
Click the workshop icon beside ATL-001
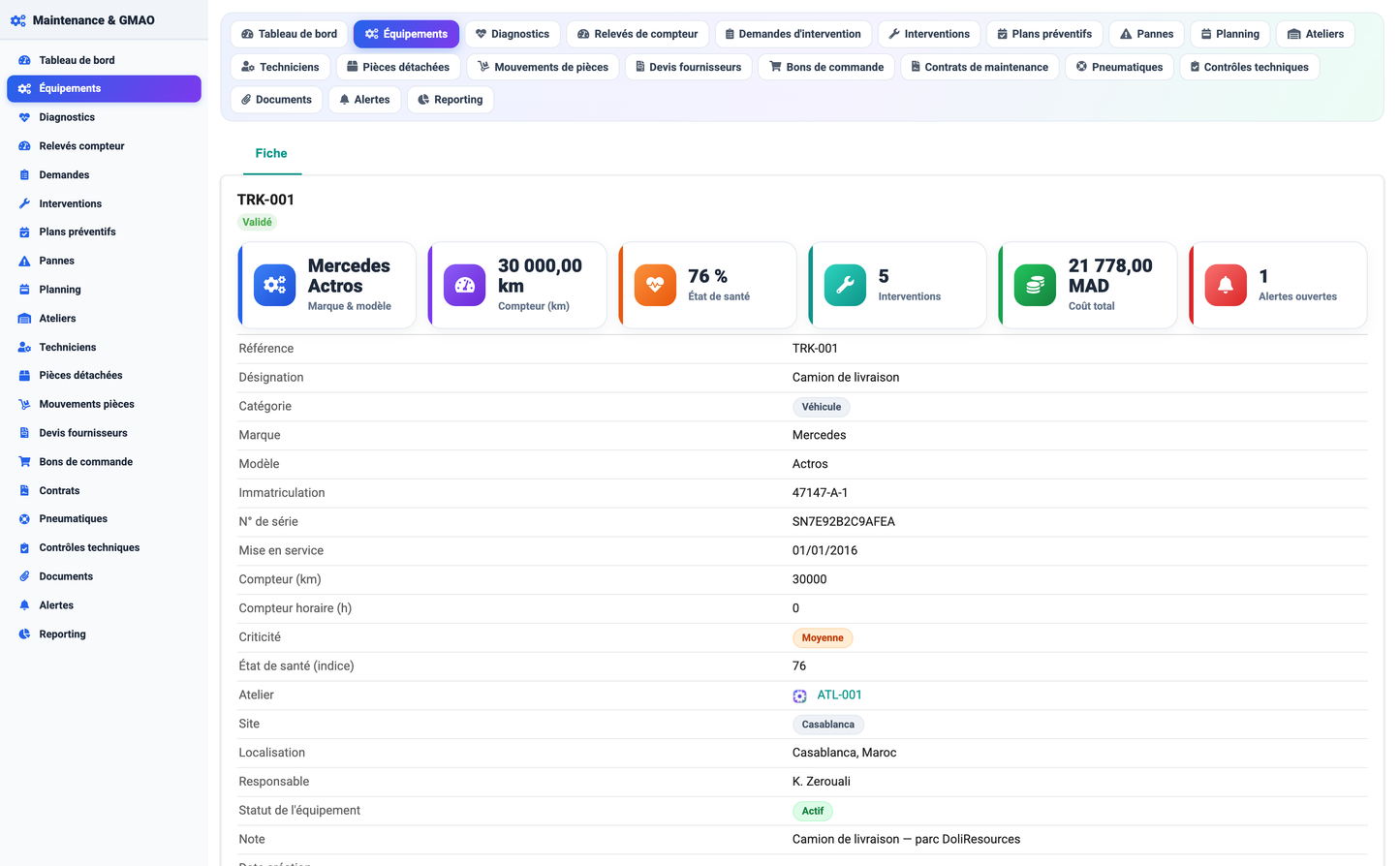click(x=799, y=696)
